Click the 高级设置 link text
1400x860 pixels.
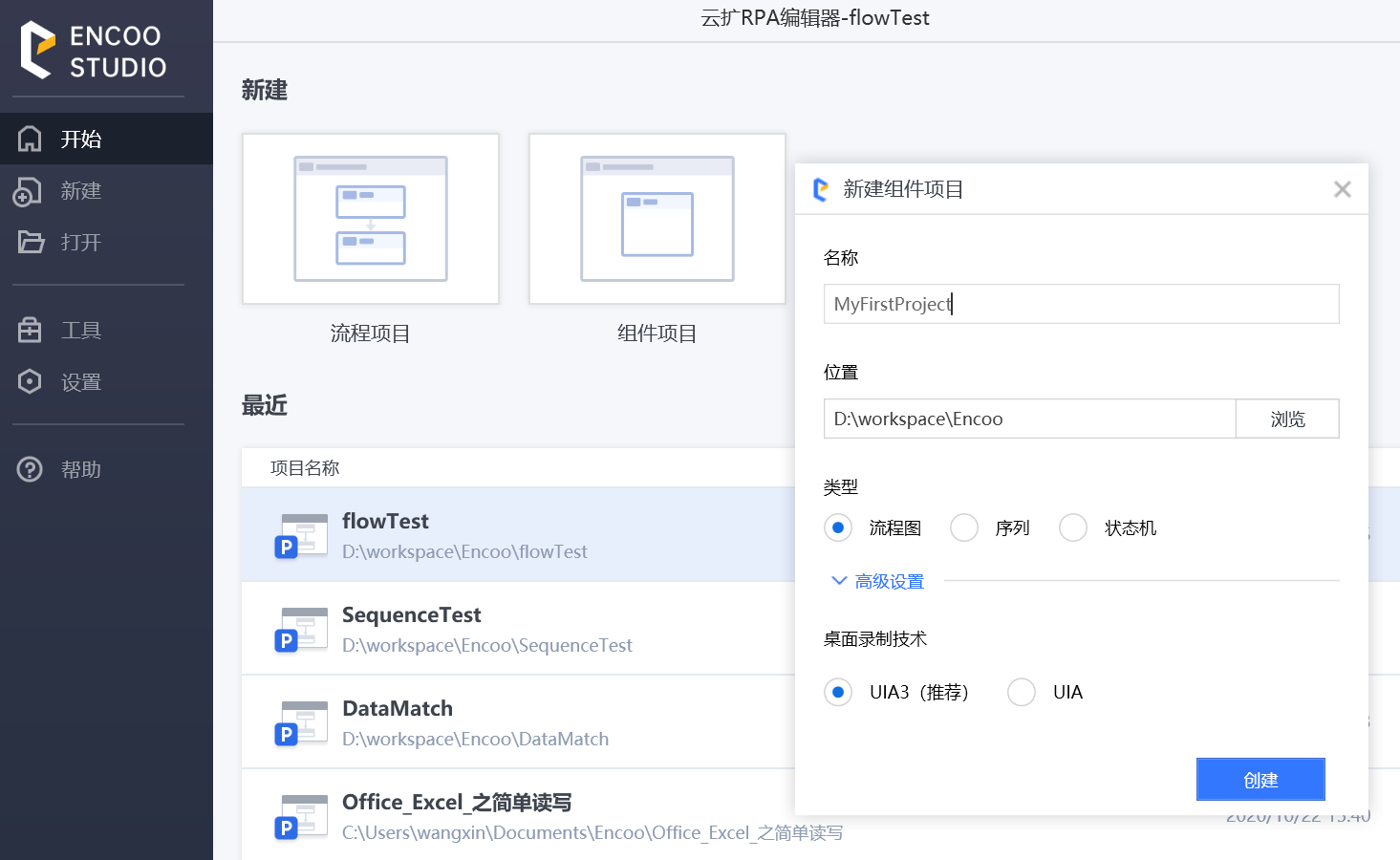[890, 581]
